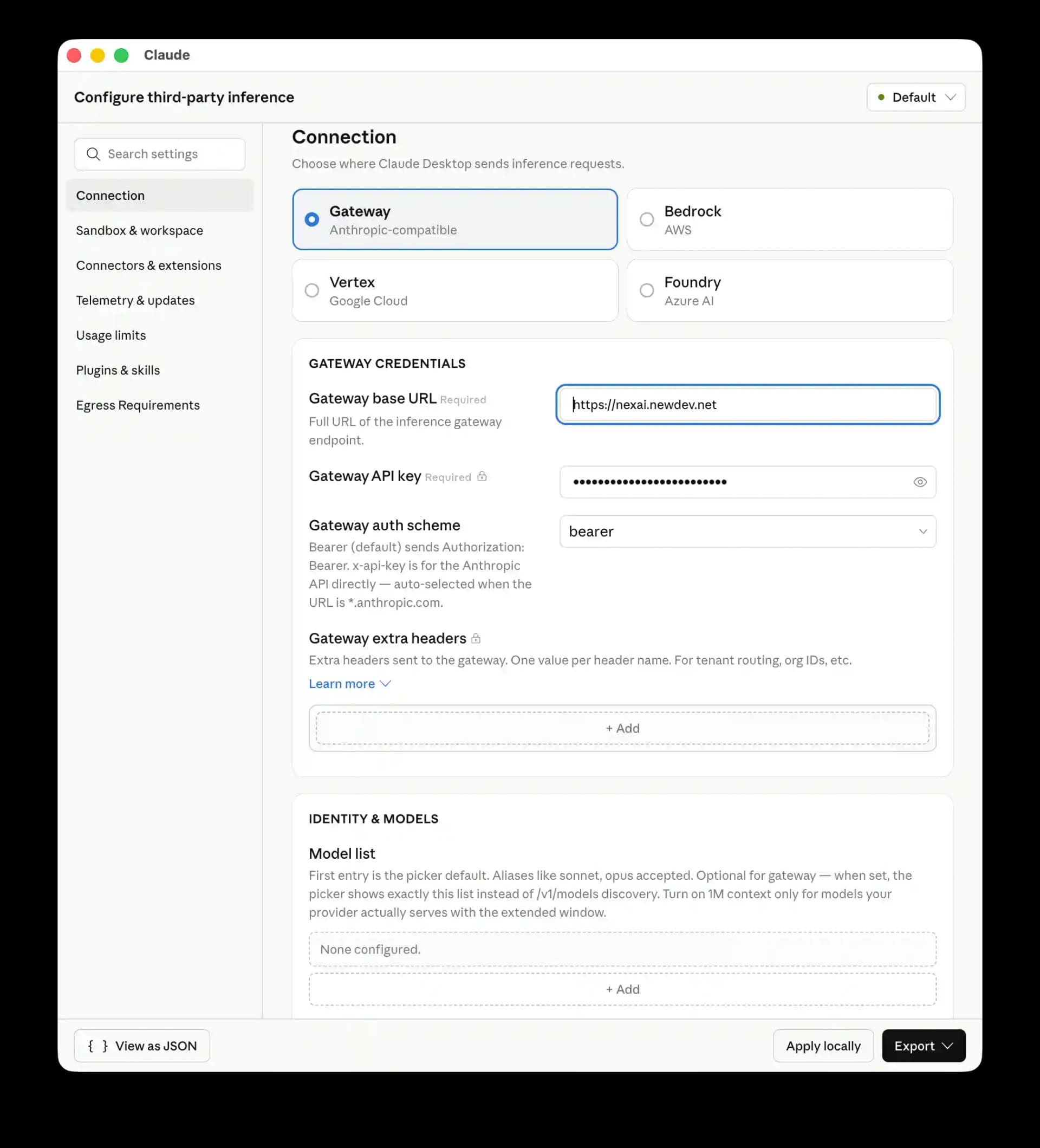Focus the Search settings field
The width and height of the screenshot is (1040, 1148).
point(159,154)
